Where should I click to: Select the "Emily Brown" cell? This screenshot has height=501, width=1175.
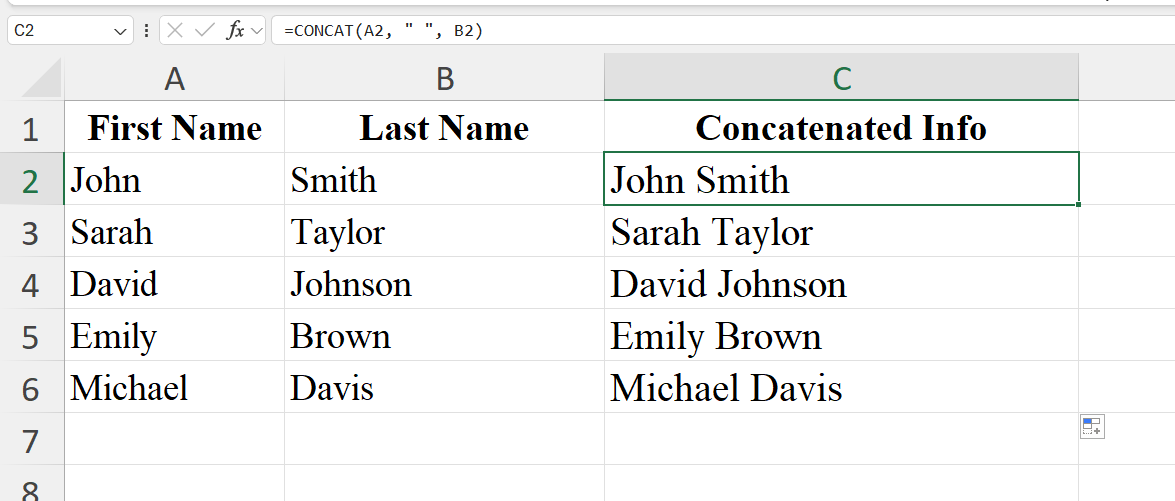841,336
